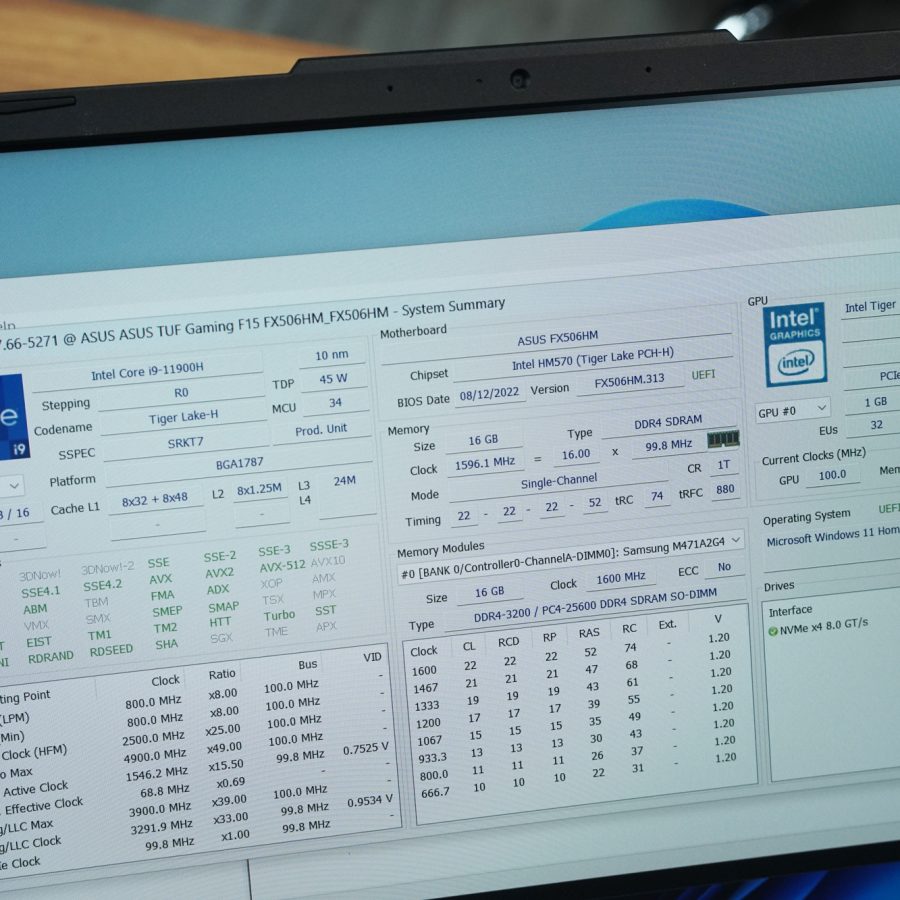Image resolution: width=900 pixels, height=900 pixels.
Task: Click the MCU value 34
Action: [335, 403]
